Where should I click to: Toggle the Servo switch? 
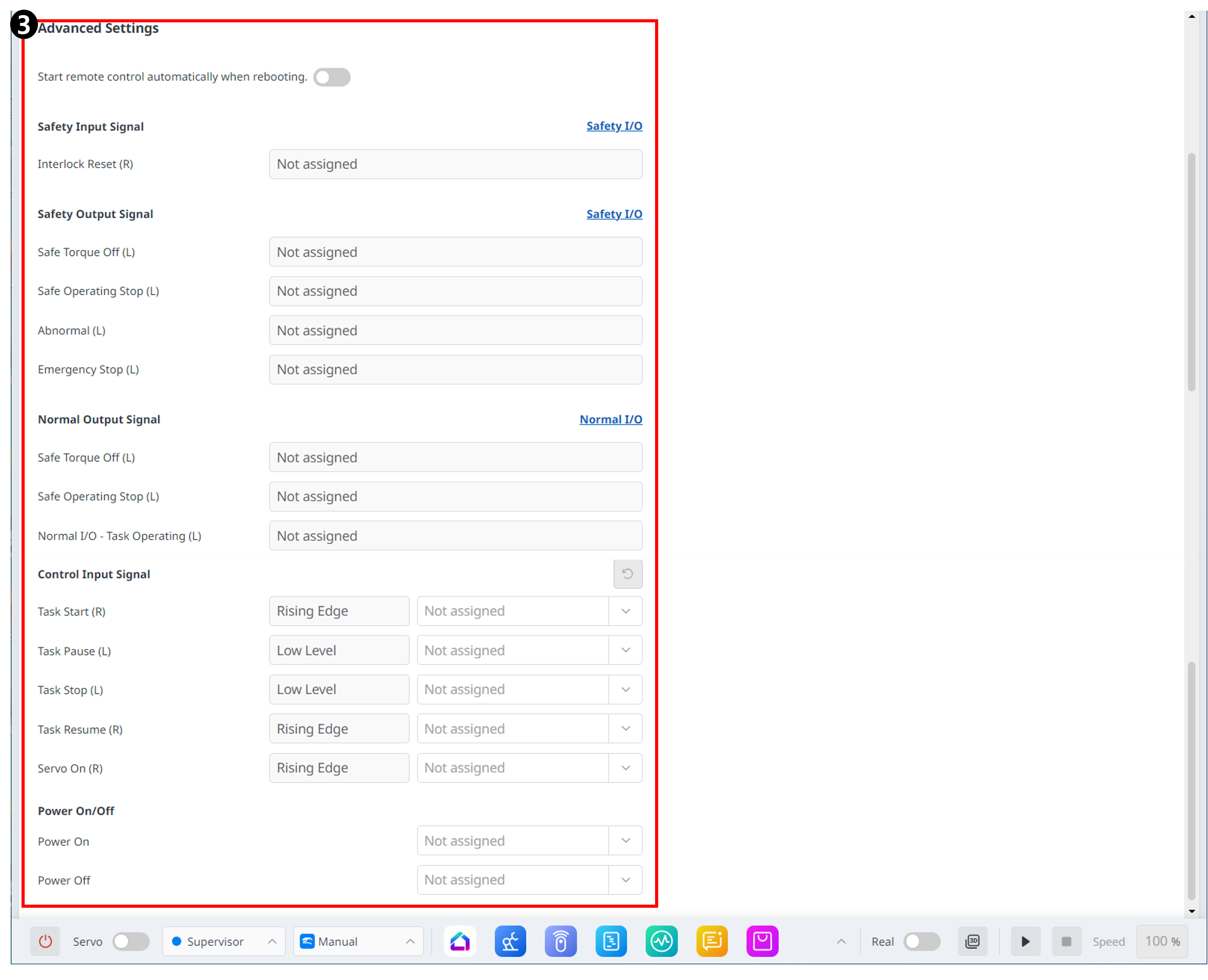(x=130, y=941)
